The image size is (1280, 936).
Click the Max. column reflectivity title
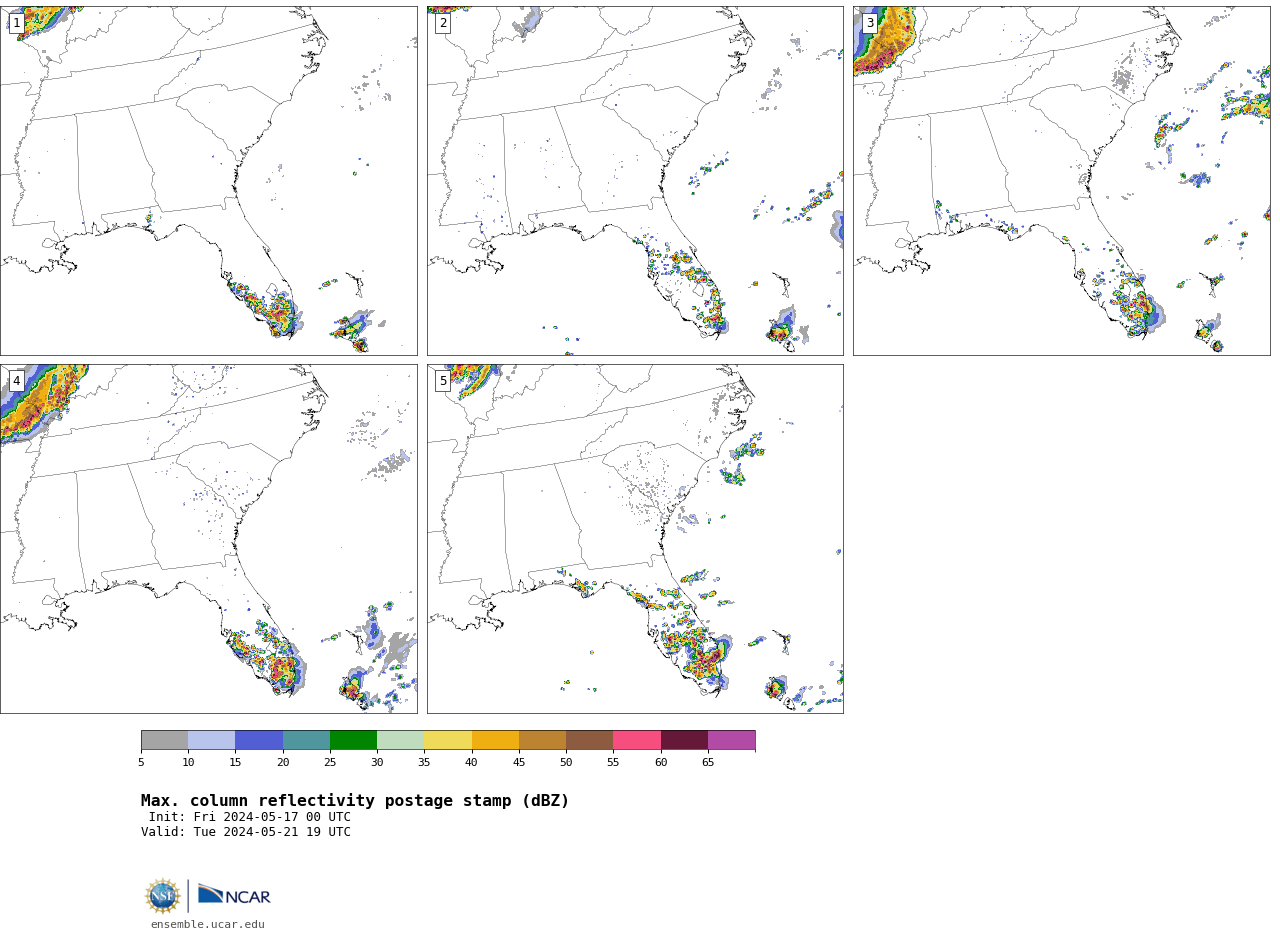355,801
